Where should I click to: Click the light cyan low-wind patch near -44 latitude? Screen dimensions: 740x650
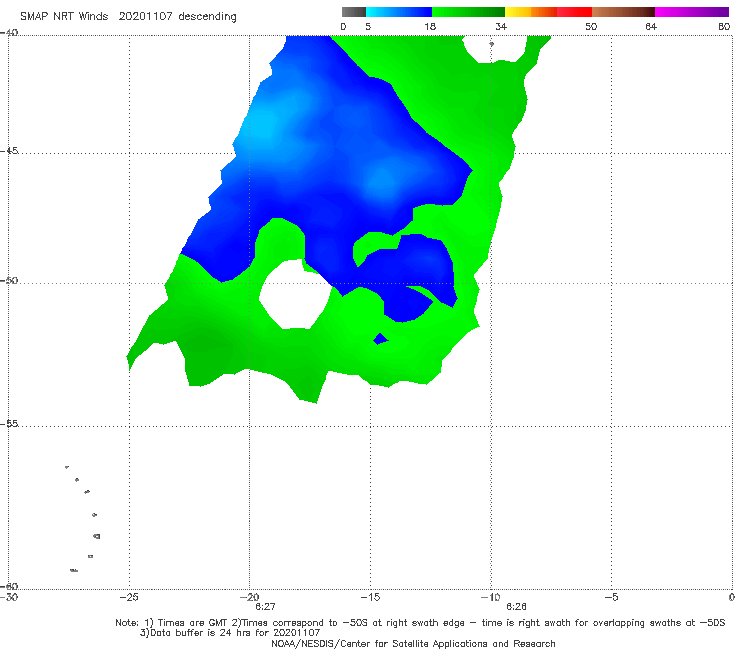click(x=263, y=125)
